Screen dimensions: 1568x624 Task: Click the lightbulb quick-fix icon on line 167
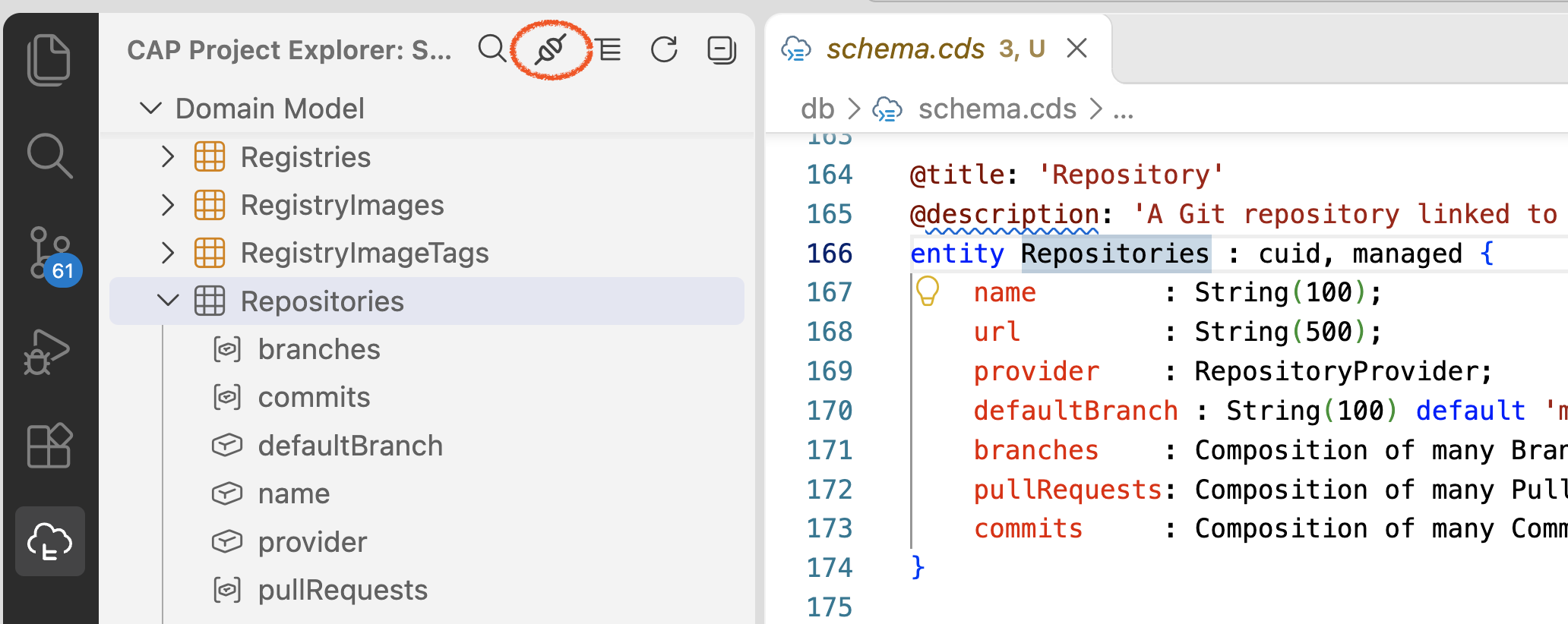[928, 291]
